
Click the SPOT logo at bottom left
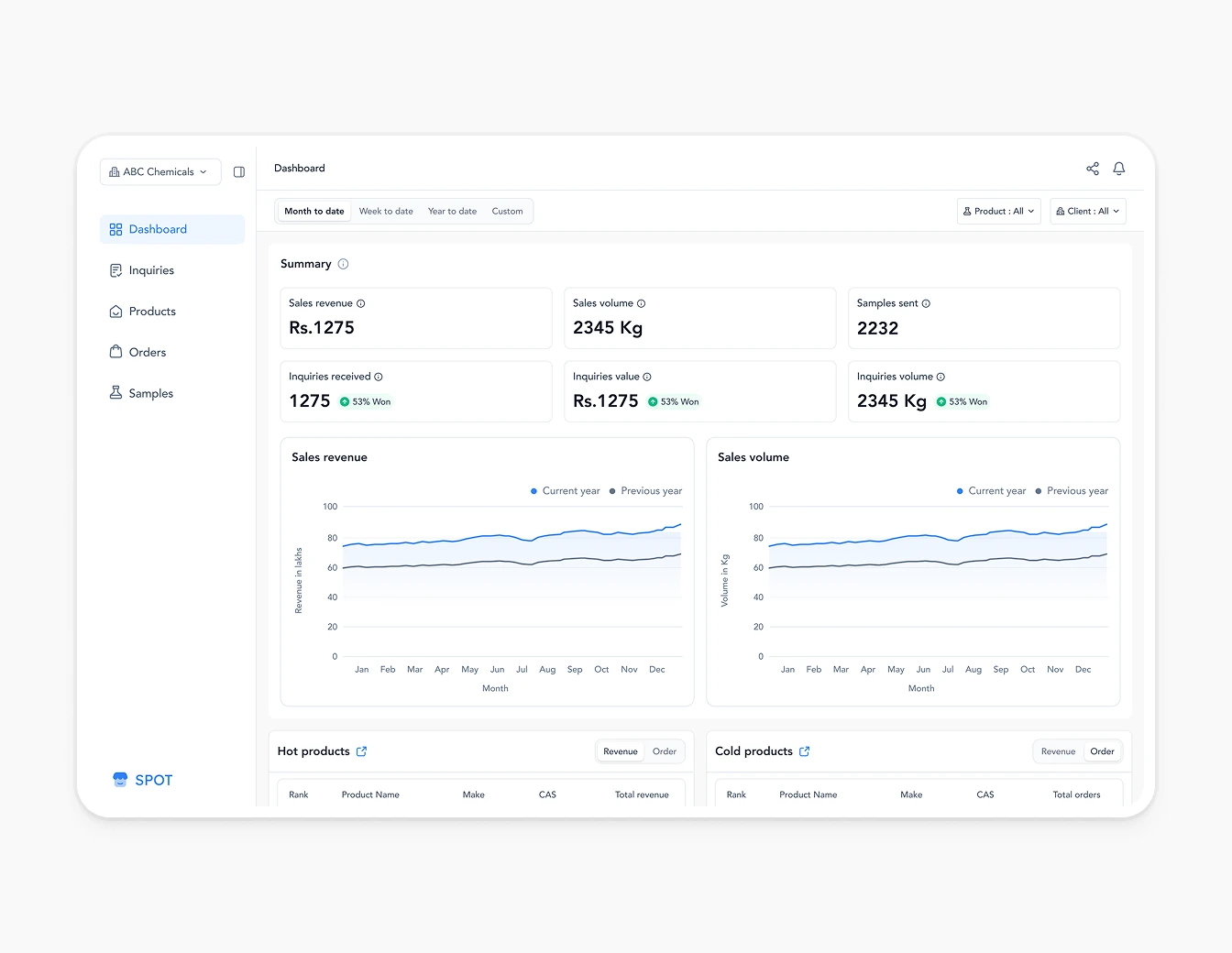pos(142,780)
